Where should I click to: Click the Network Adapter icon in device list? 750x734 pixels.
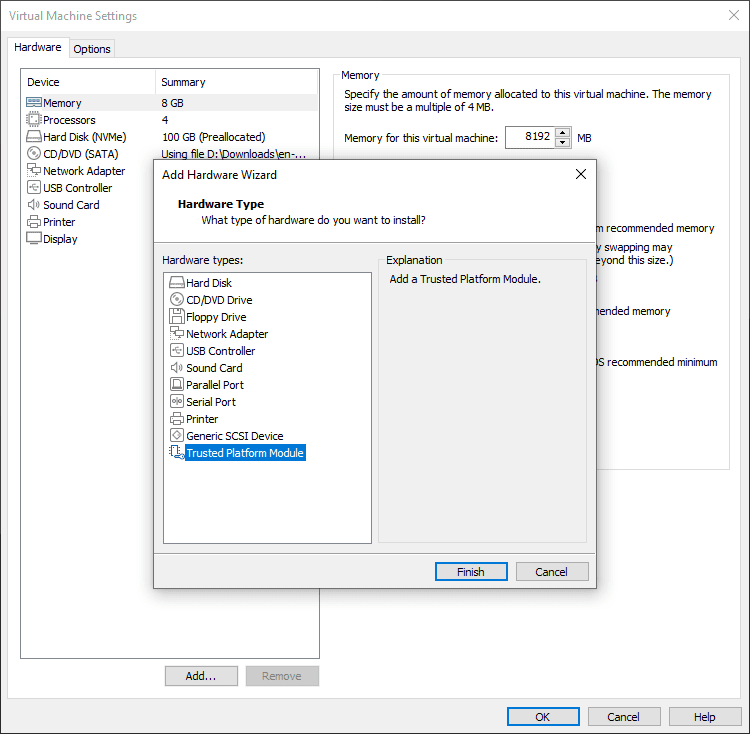tap(33, 171)
